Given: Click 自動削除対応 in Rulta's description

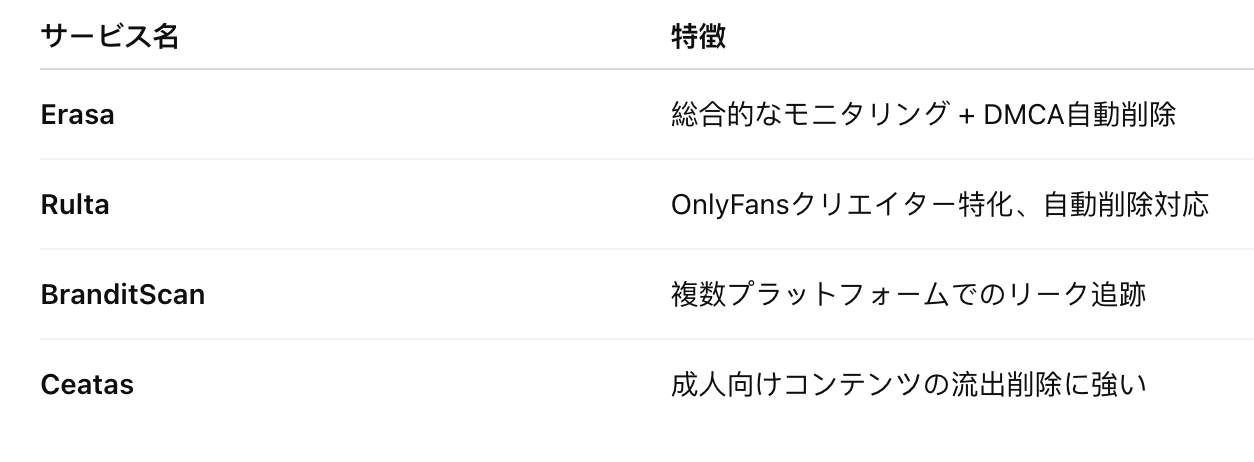Looking at the screenshot, I should [x=1126, y=205].
